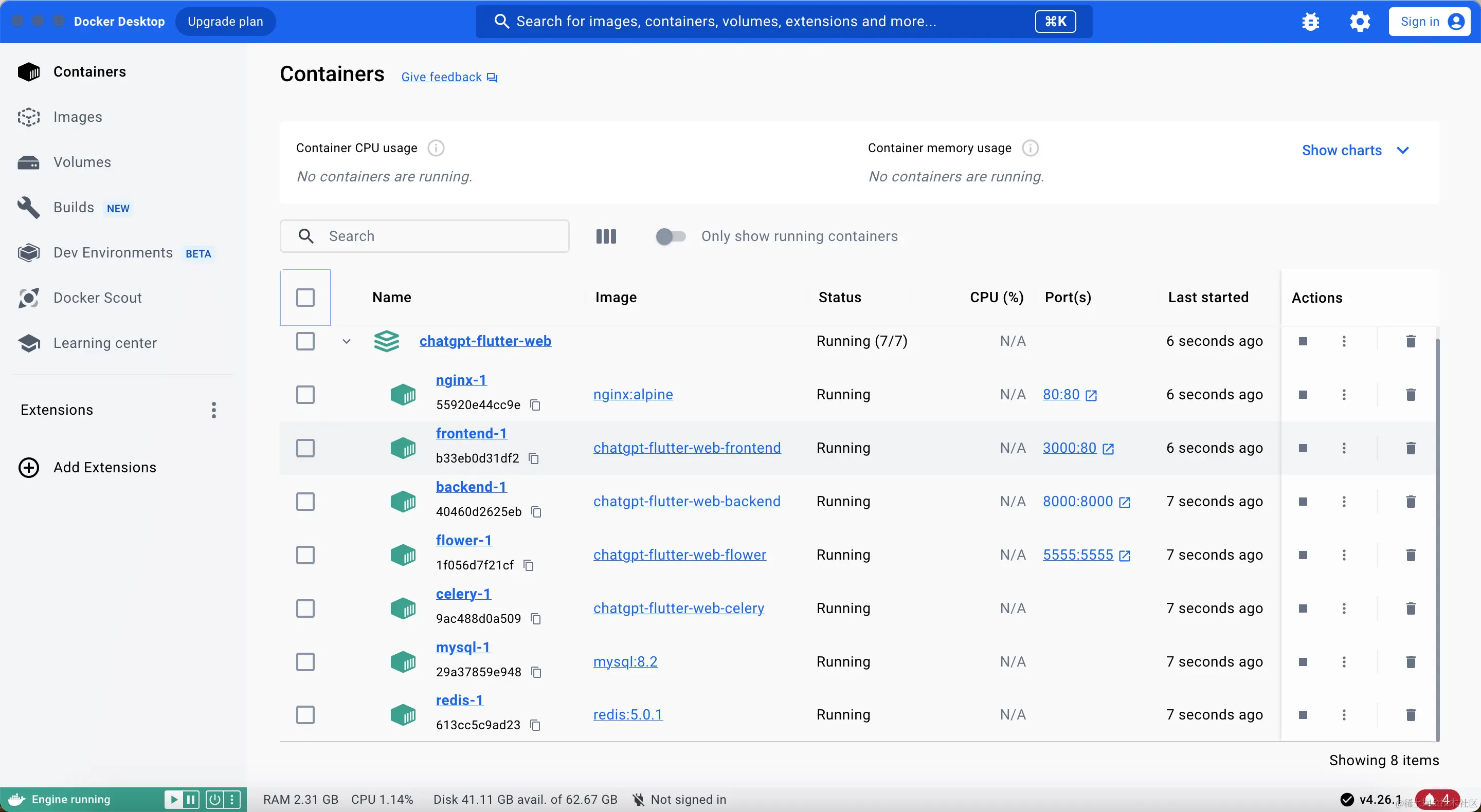Delete the chatgpt-flutter-web compose stack
This screenshot has height=812, width=1481.
click(x=1410, y=341)
